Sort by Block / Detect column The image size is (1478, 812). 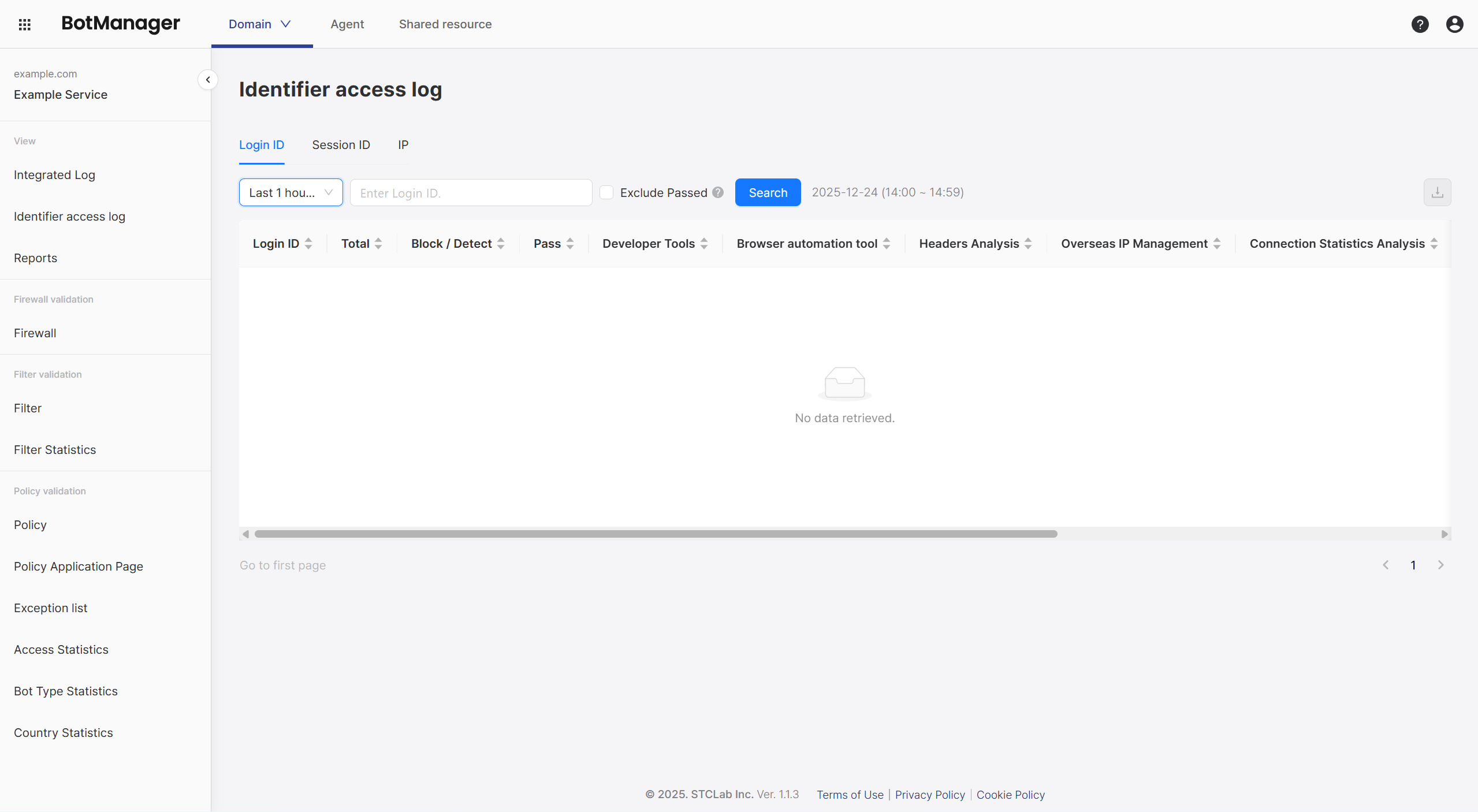point(501,244)
